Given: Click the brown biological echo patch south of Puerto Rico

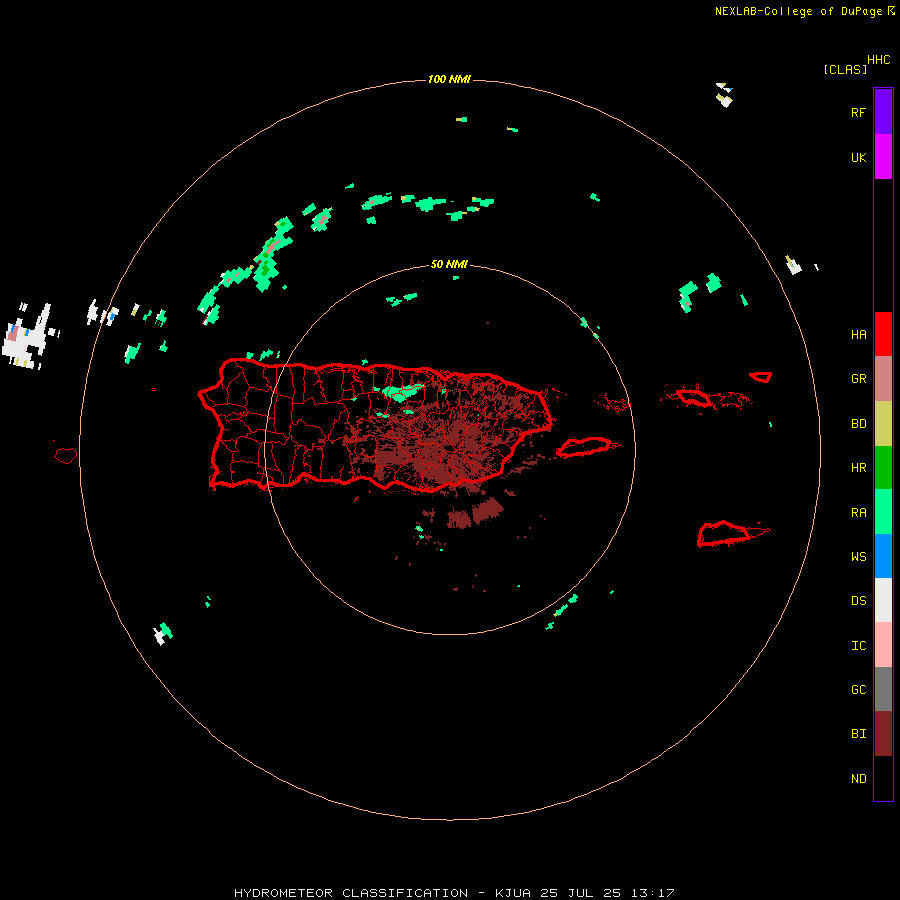Looking at the screenshot, I should (x=475, y=514).
